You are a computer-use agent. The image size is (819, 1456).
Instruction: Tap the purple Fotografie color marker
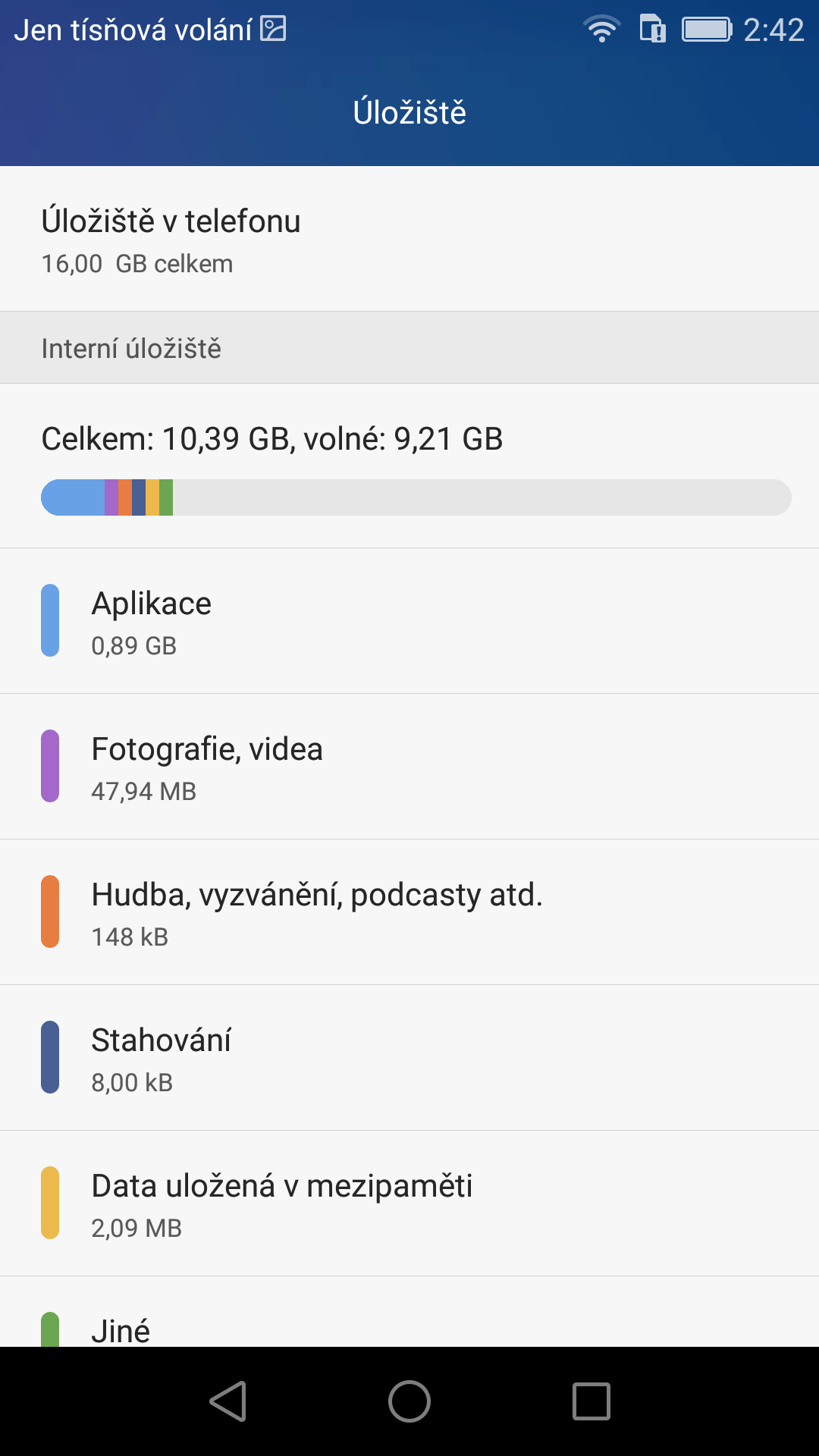50,766
